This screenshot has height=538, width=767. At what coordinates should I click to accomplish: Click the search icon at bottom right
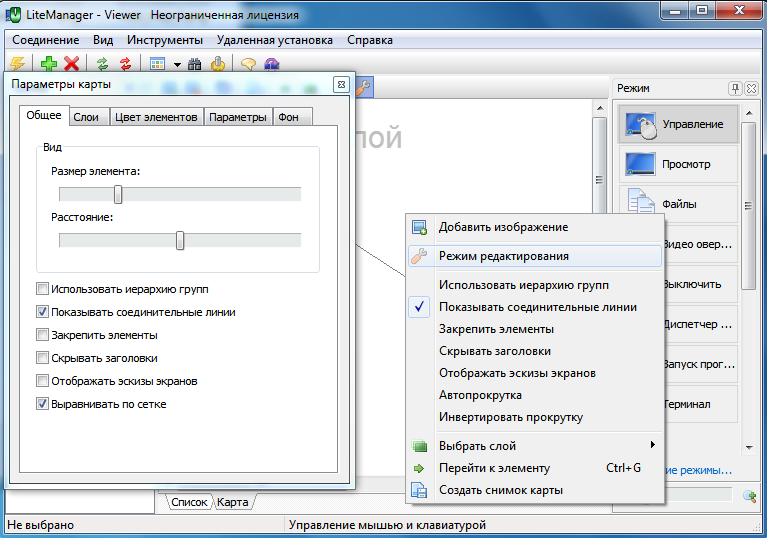tap(749, 496)
